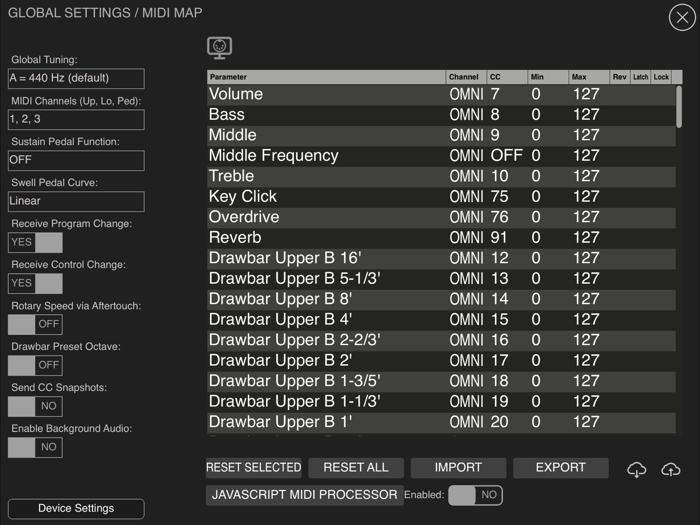Open the Swell Pedal Curve dropdown
The image size is (700, 525).
click(x=76, y=201)
